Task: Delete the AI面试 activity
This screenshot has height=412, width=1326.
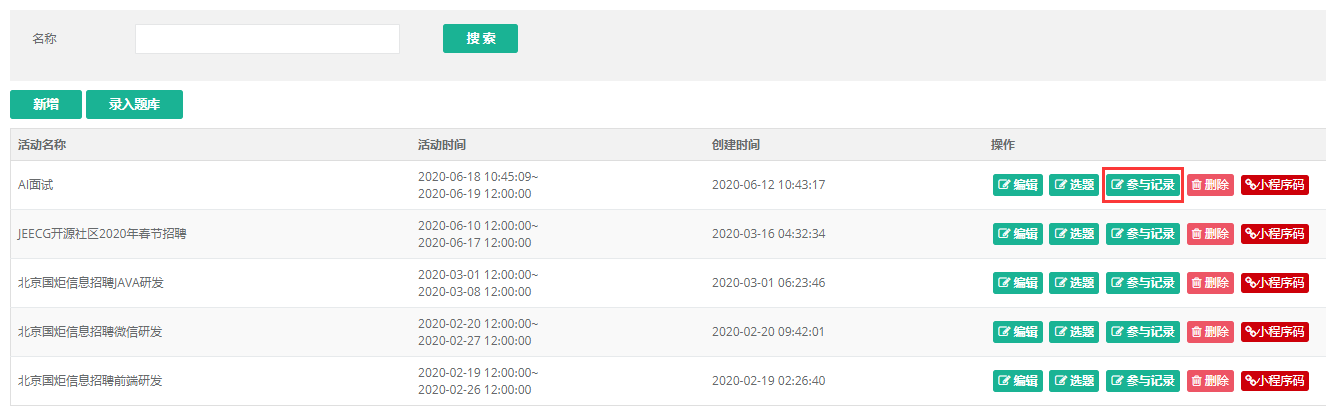Action: tap(1210, 185)
